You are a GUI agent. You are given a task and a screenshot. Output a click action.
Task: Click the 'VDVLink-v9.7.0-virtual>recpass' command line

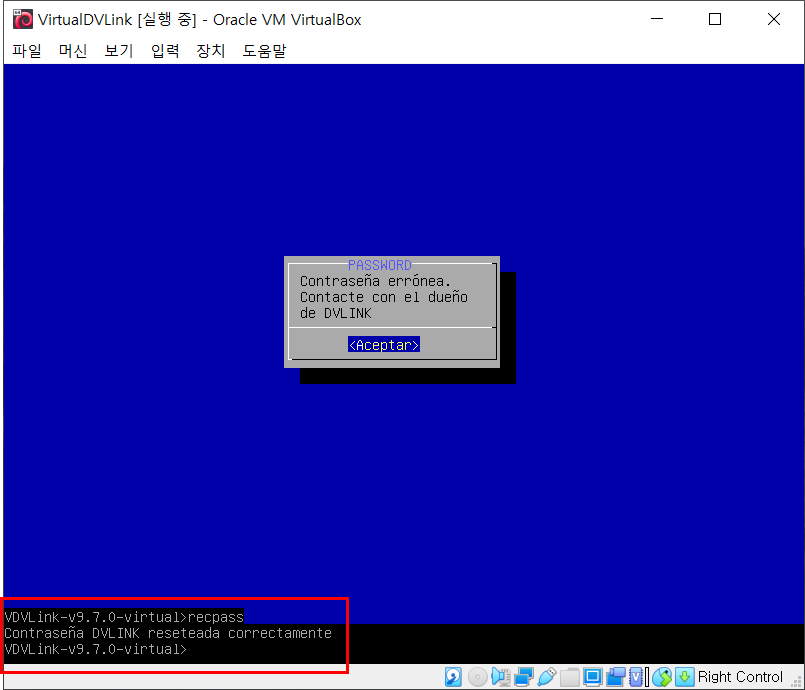(x=124, y=617)
